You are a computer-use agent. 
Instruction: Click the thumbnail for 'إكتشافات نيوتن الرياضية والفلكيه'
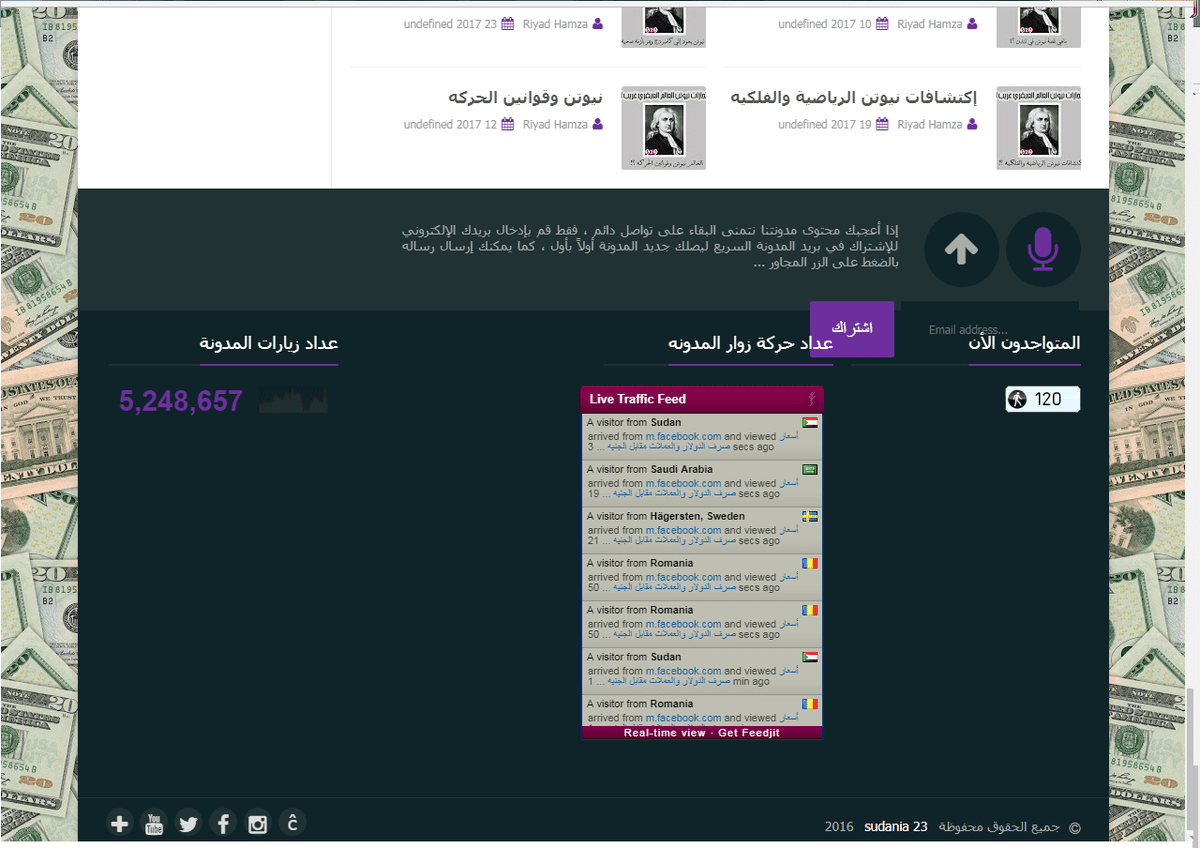point(1039,128)
